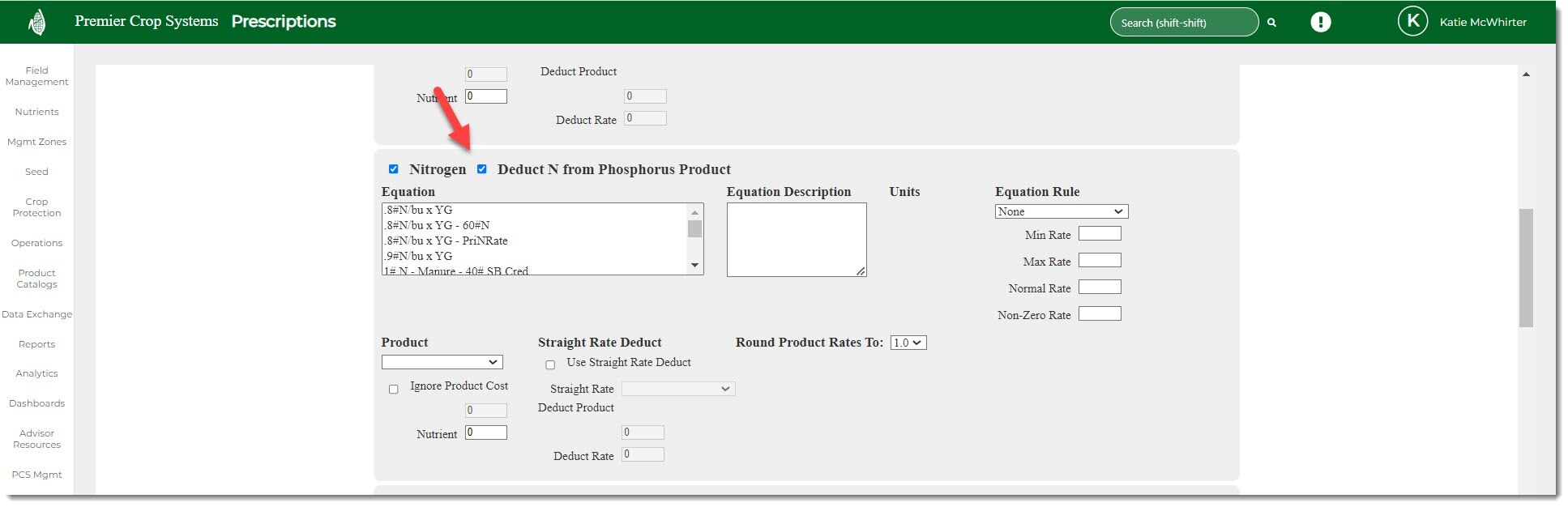
Task: Select equation .8#N/bu x YG - 60#N
Action: click(x=438, y=225)
